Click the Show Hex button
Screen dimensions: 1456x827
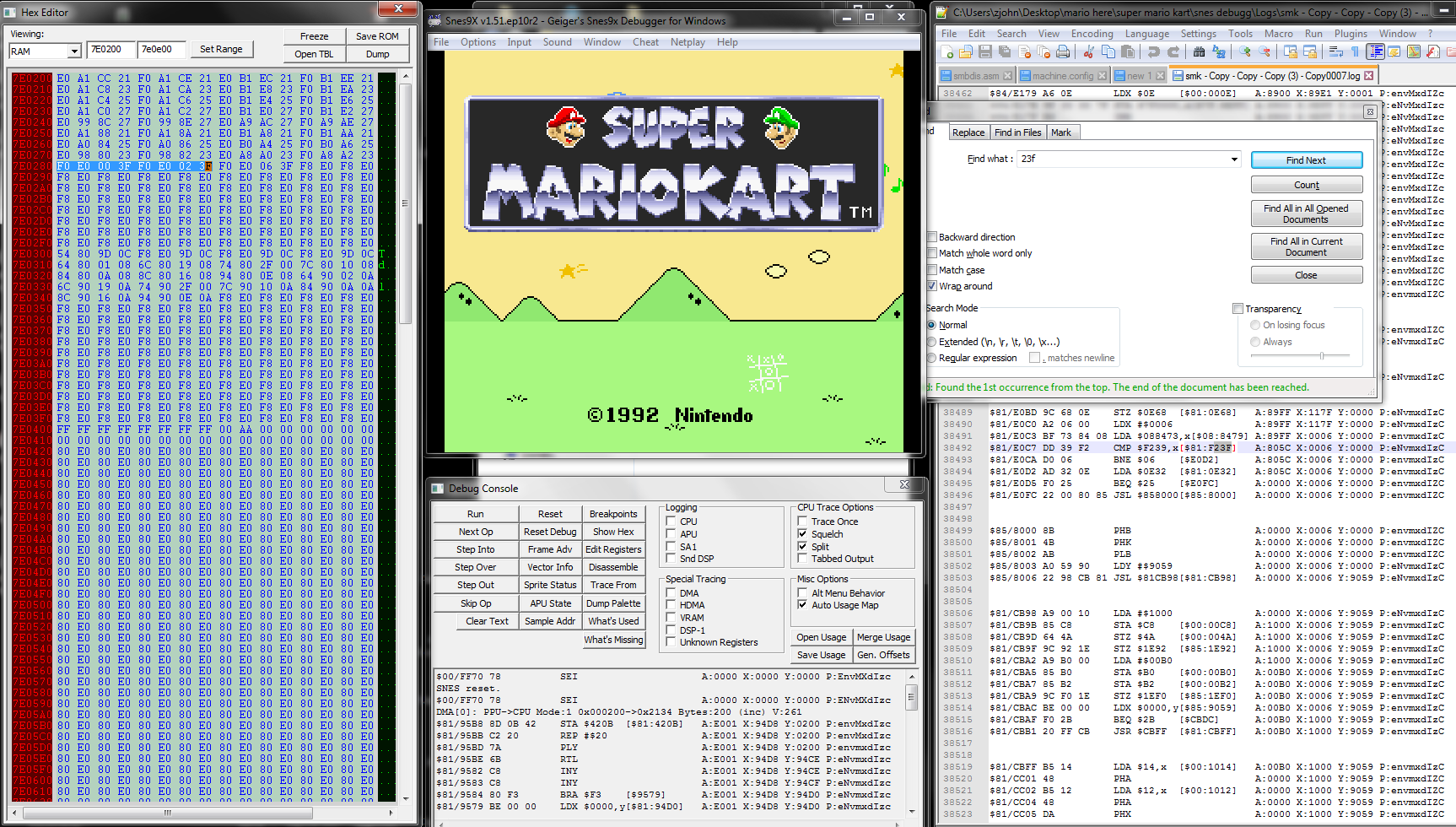click(613, 532)
